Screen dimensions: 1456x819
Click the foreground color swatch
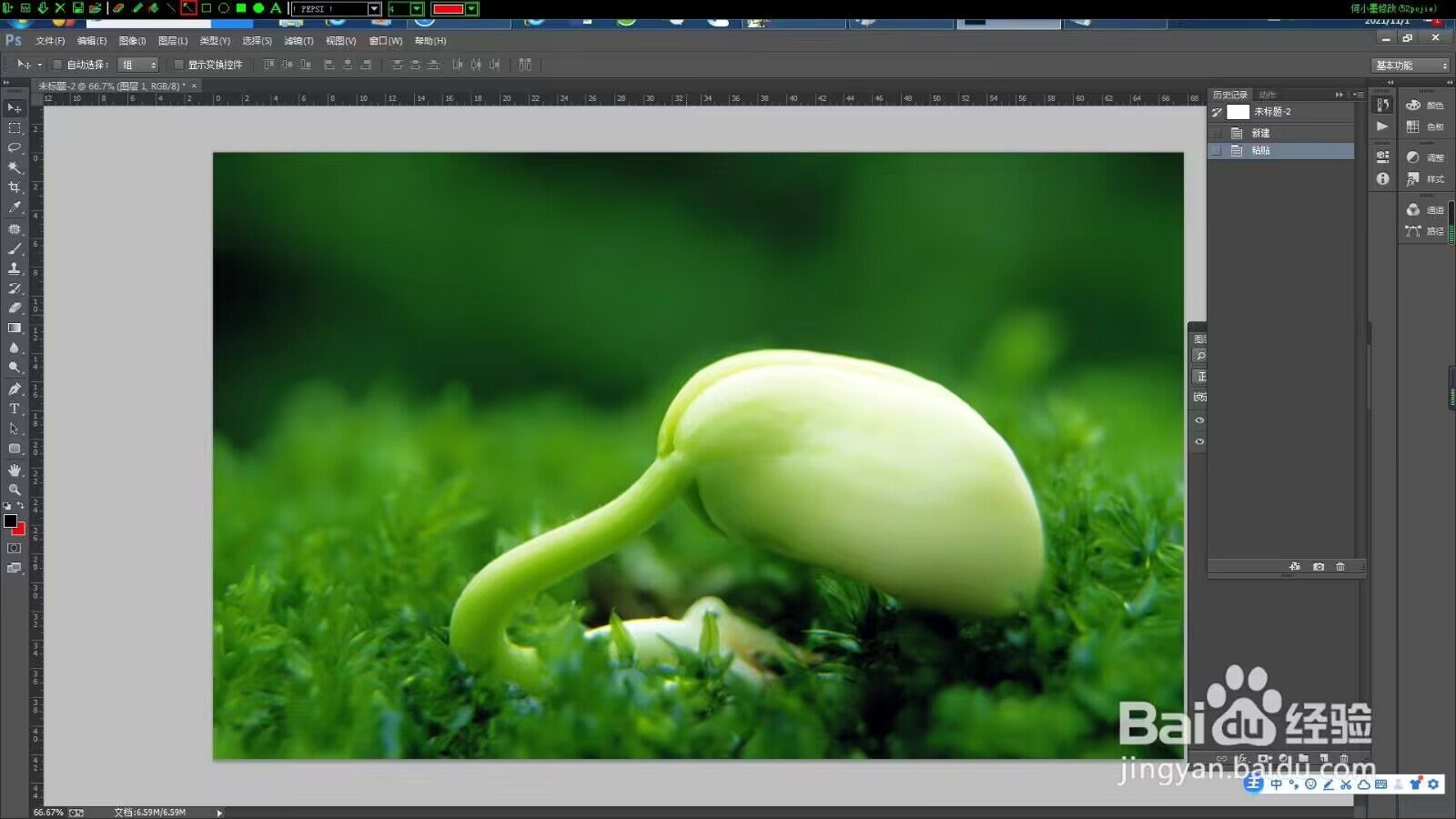[x=10, y=521]
